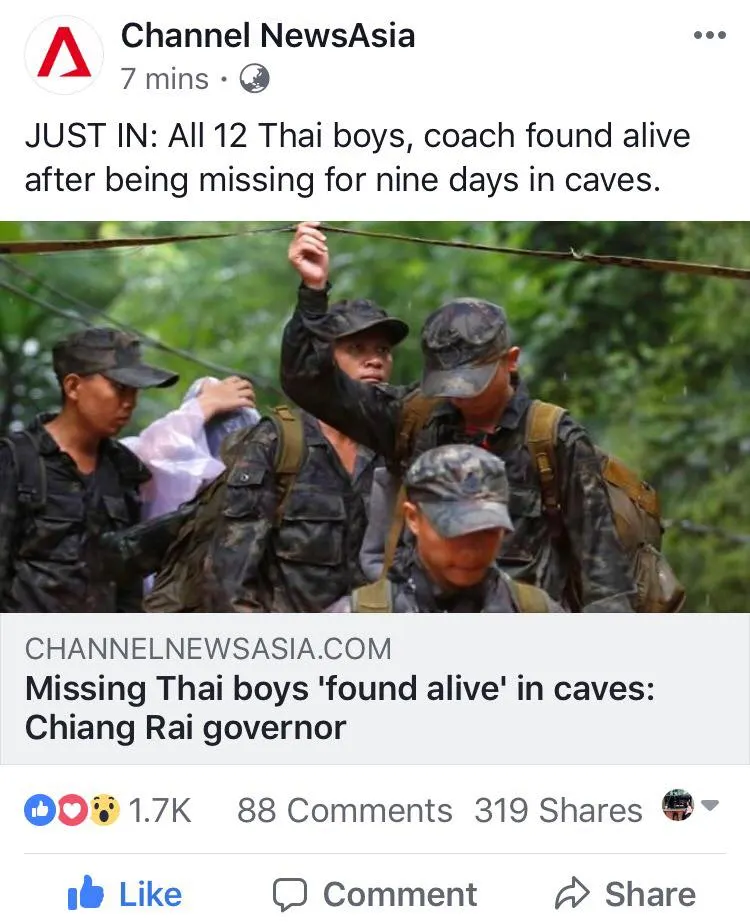Open the Channel NewsAsia page name
Viewport: 750px width, 924px height.
tap(268, 35)
